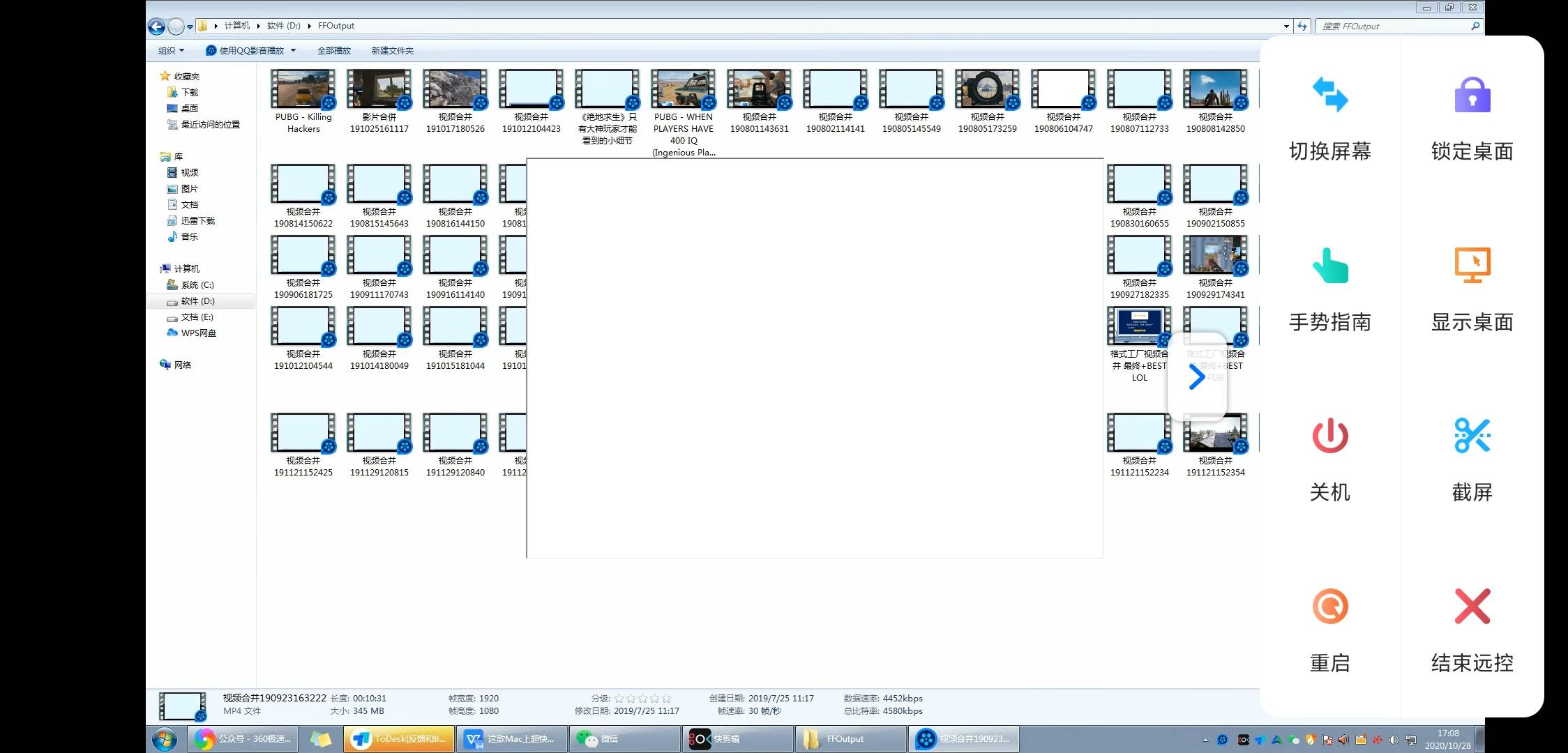1568x753 pixels.
Task: Select the 文档 library in the sidebar
Action: click(x=183, y=204)
